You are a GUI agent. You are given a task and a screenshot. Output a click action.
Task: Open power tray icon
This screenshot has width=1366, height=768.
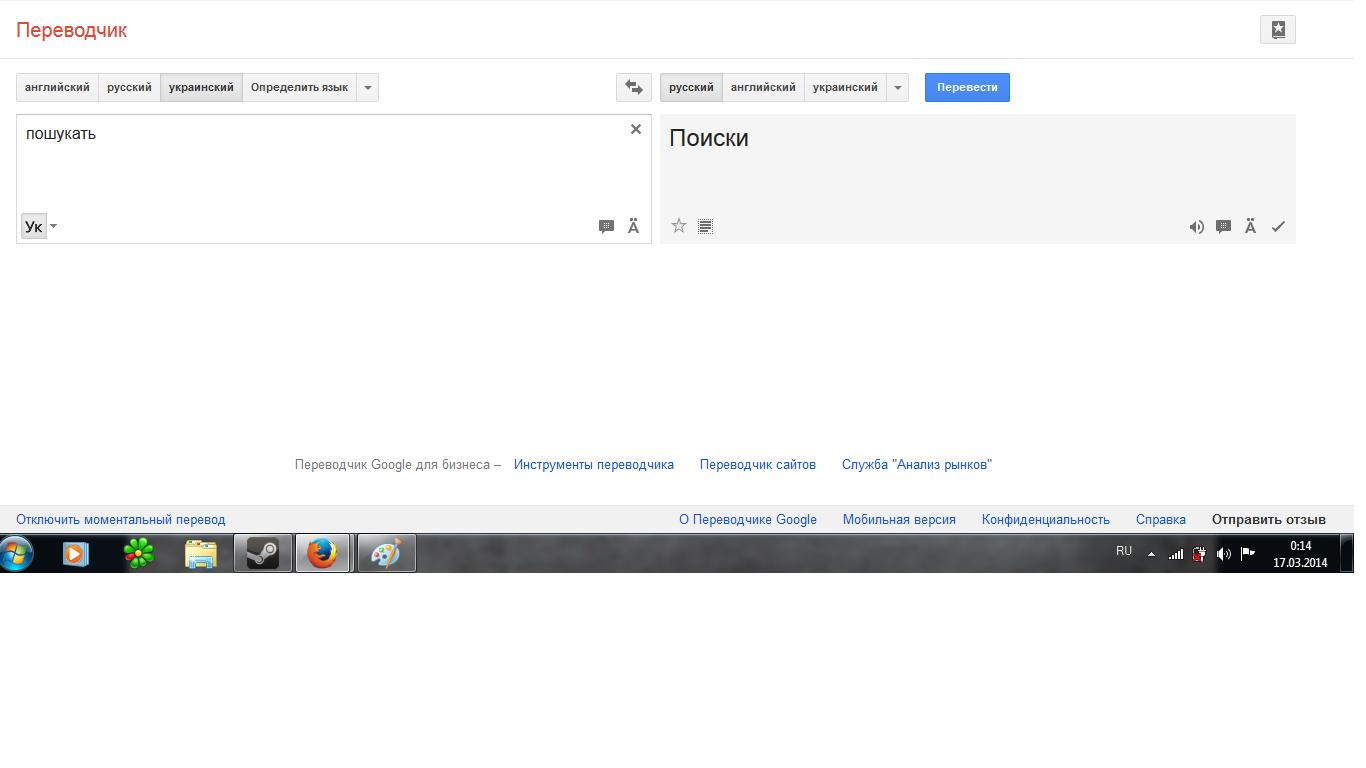[x=1200, y=554]
